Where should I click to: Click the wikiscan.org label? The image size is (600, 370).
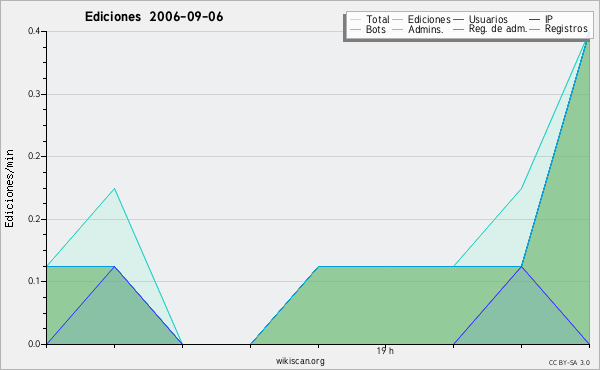point(300,361)
